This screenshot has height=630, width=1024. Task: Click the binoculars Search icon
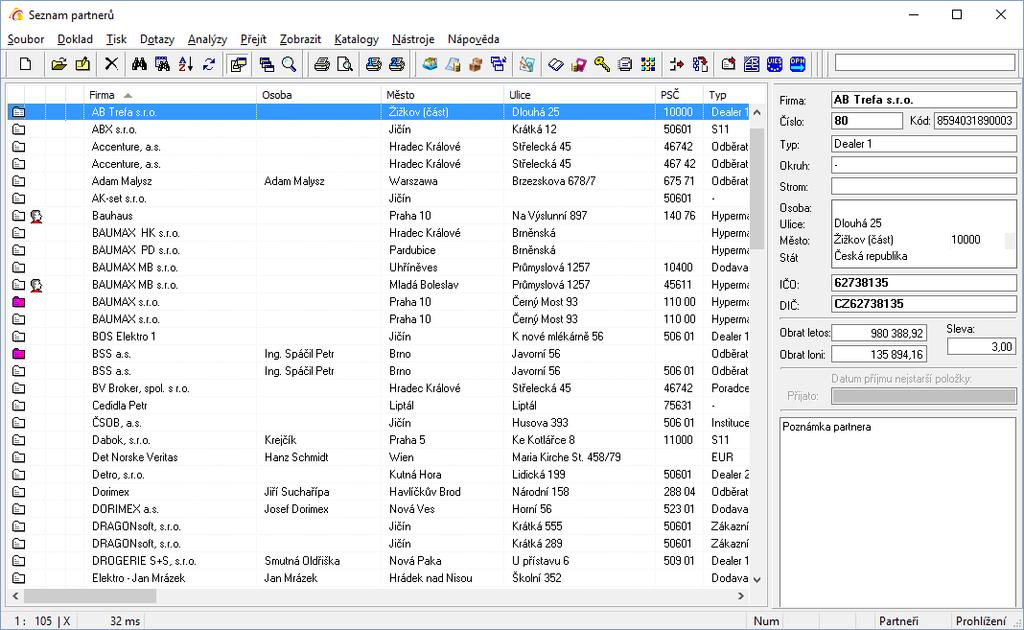coord(139,64)
